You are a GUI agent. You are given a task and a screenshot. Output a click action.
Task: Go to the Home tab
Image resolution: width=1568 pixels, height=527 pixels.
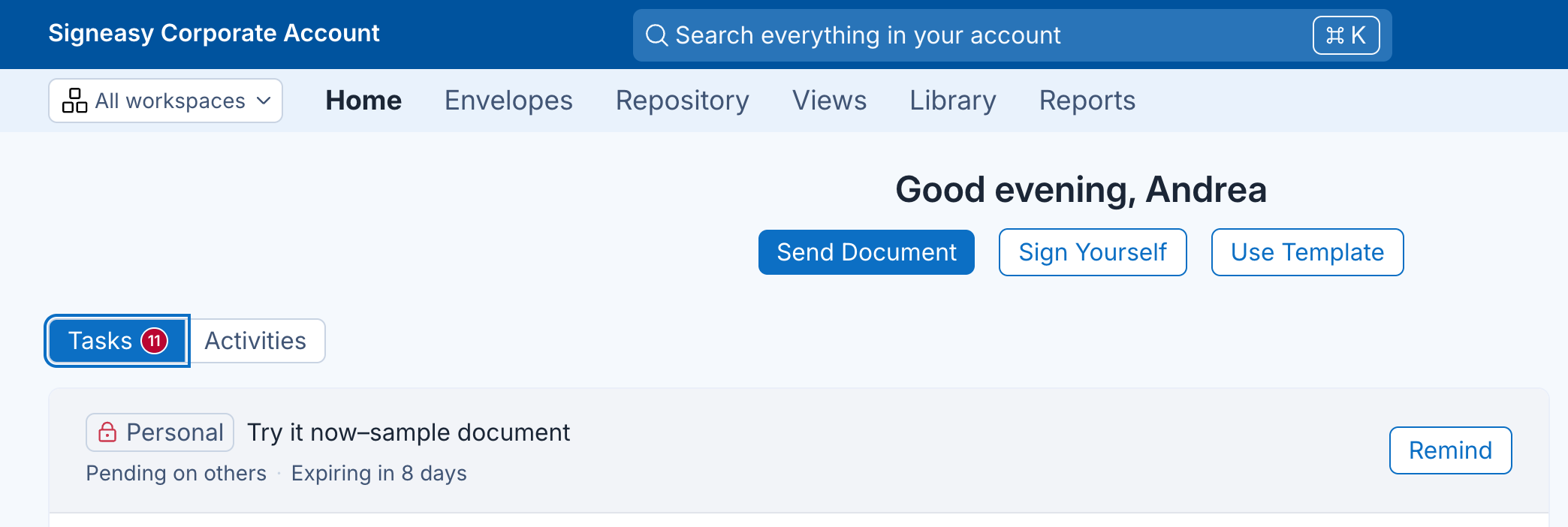tap(363, 101)
